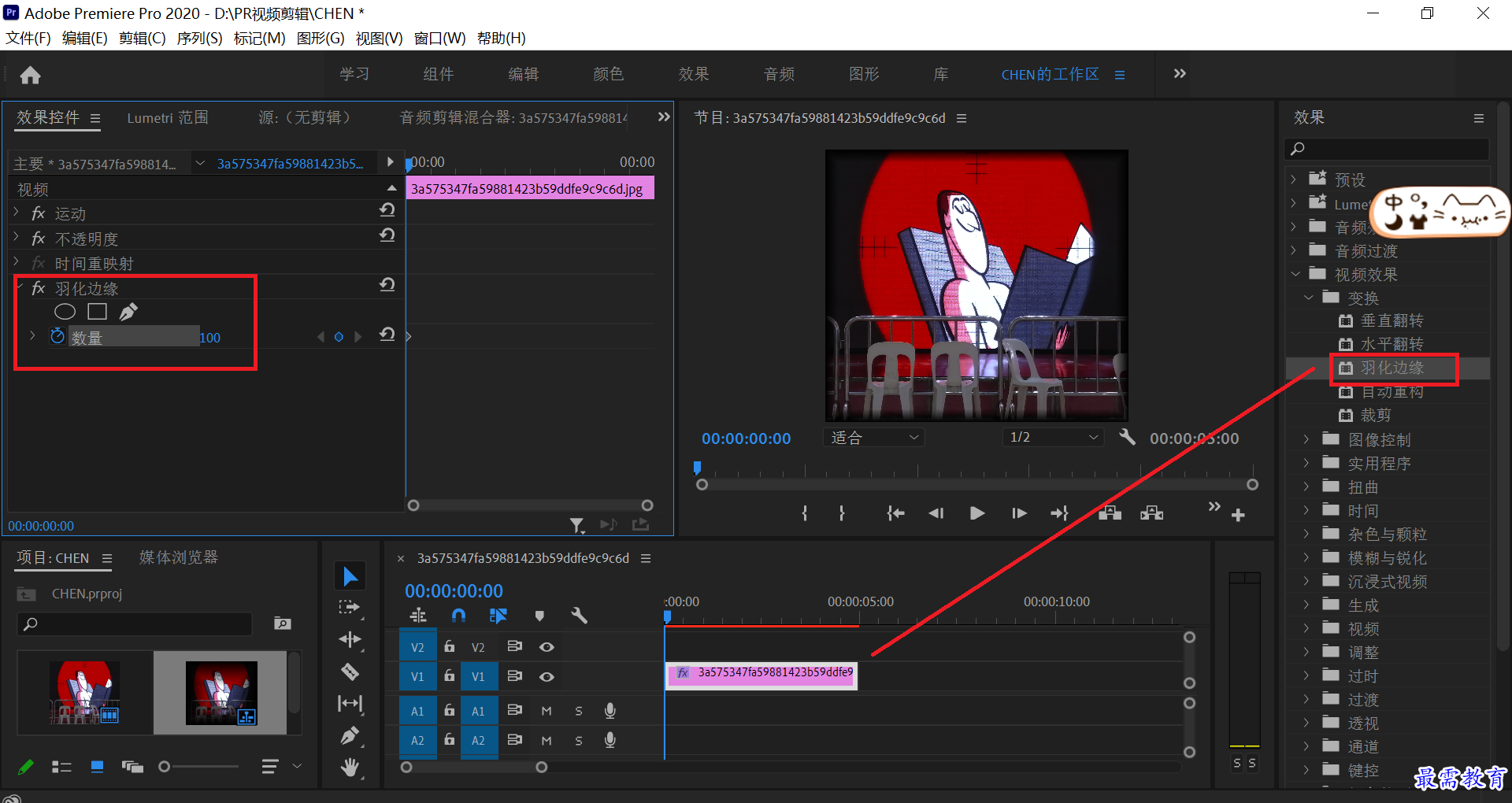Mute the A1 audio track
The height and width of the screenshot is (803, 1512).
tap(547, 711)
